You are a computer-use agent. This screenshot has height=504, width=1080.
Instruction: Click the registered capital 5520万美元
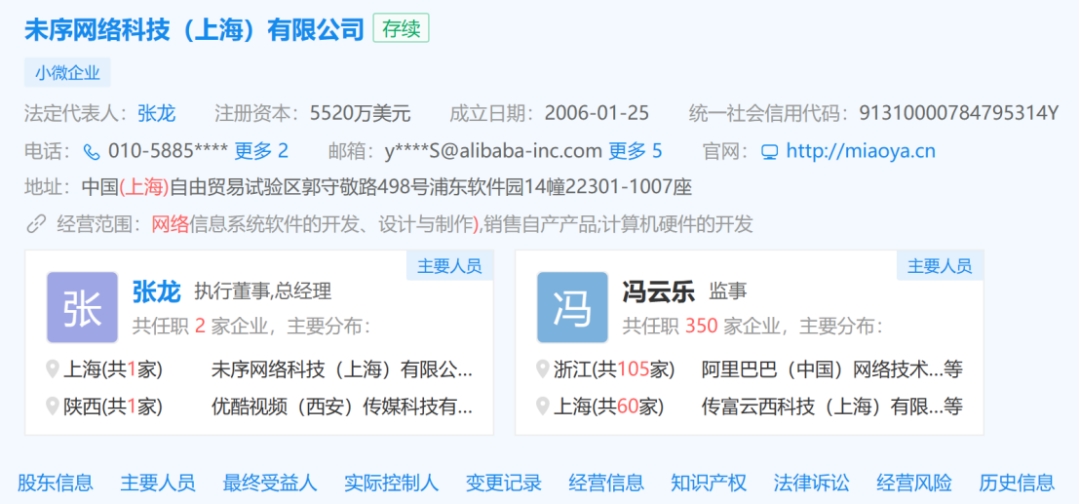[360, 113]
